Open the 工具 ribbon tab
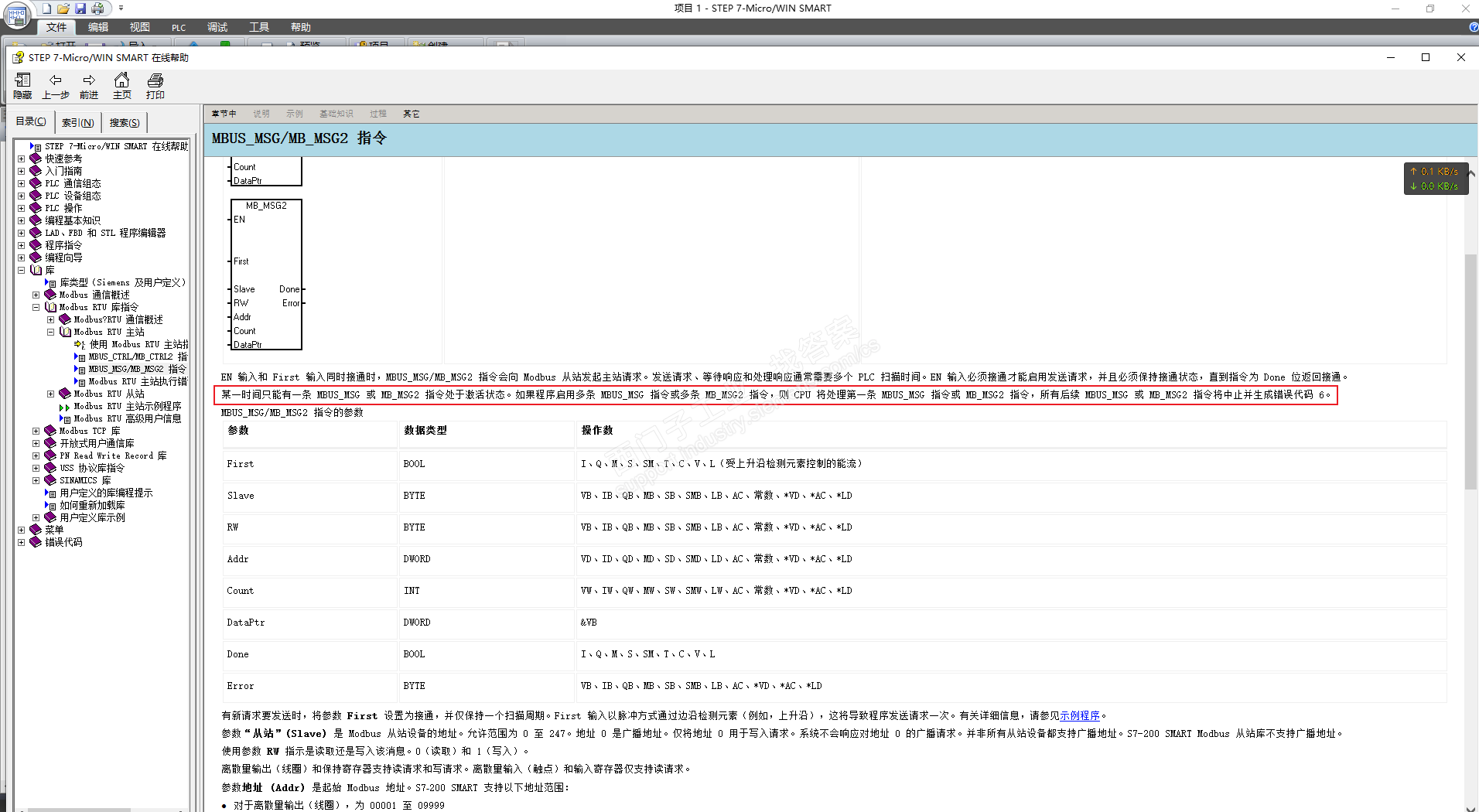This screenshot has width=1479, height=812. [x=259, y=27]
